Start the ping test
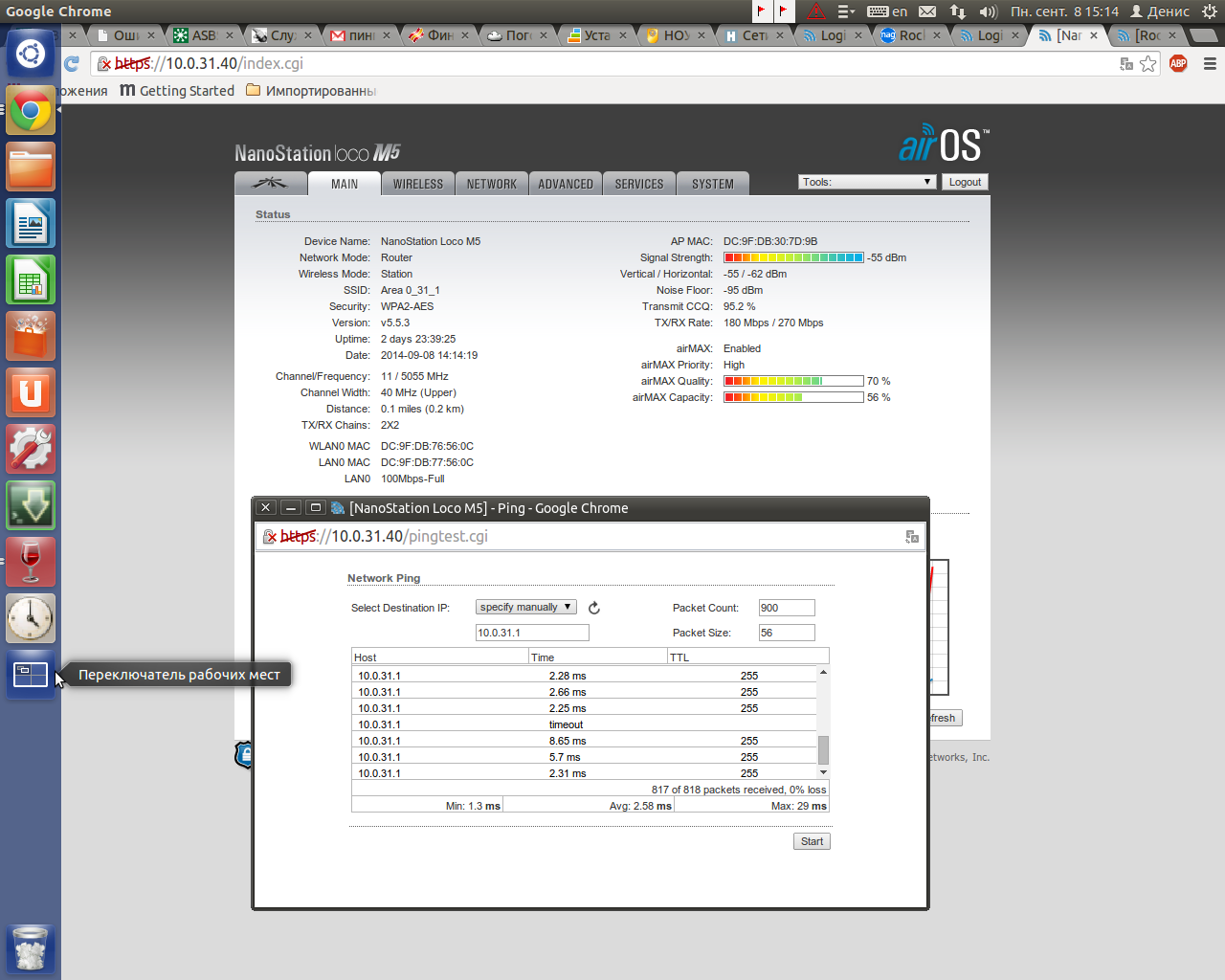1225x980 pixels. coord(812,841)
